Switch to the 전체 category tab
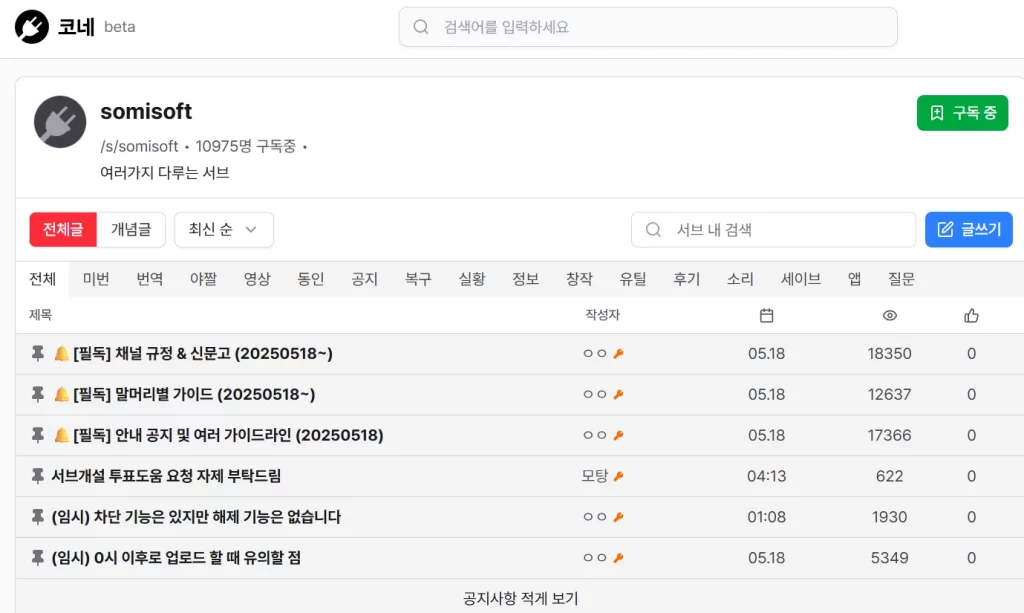This screenshot has height=613, width=1024. click(x=42, y=279)
